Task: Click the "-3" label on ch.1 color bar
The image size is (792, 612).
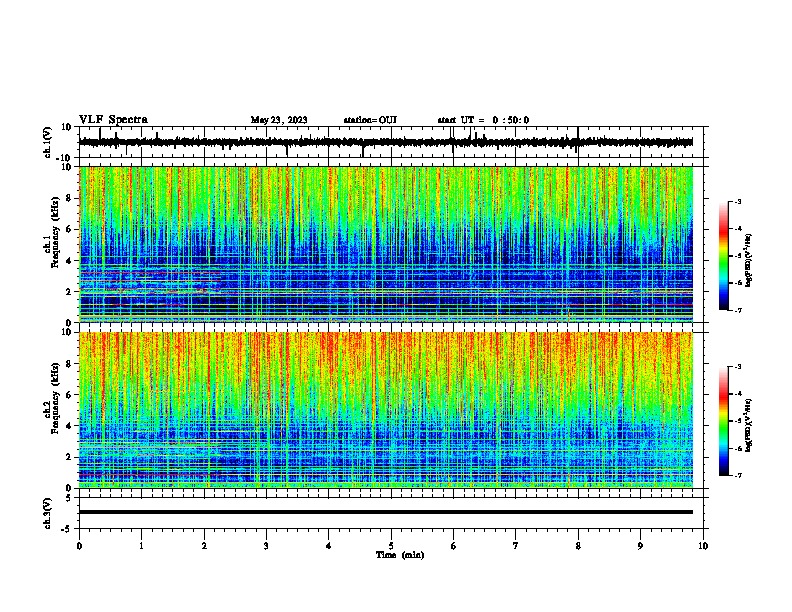Action: (737, 201)
